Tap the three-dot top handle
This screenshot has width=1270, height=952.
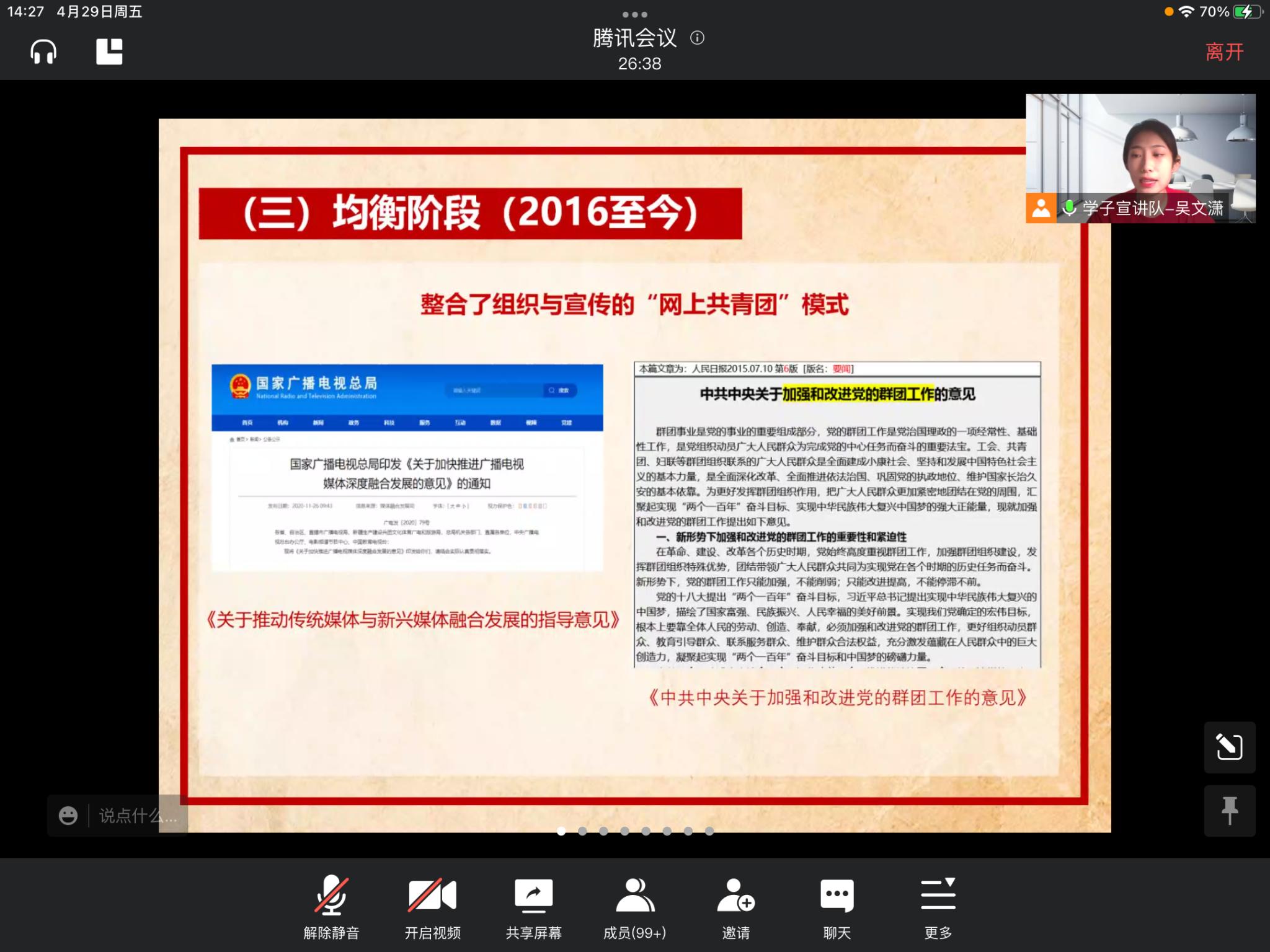point(634,14)
